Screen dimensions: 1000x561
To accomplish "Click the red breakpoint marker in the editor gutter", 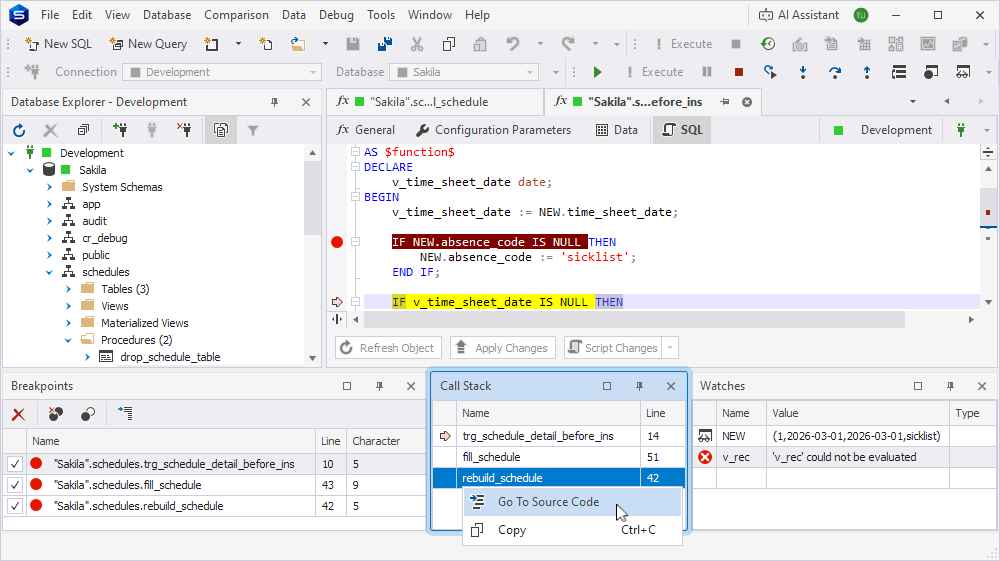I will point(337,242).
